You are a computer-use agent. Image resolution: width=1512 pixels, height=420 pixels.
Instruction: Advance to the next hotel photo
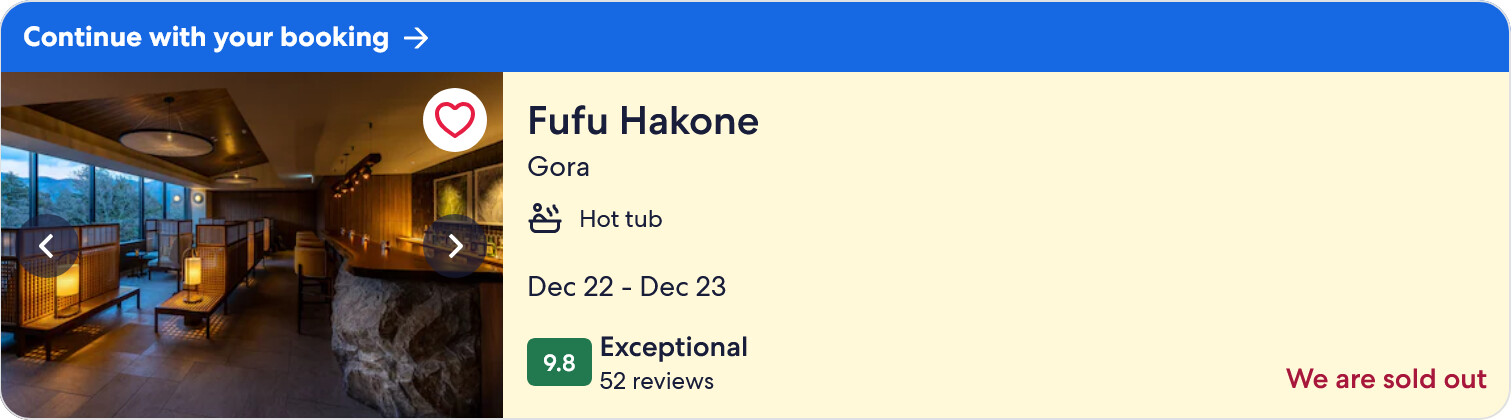455,245
